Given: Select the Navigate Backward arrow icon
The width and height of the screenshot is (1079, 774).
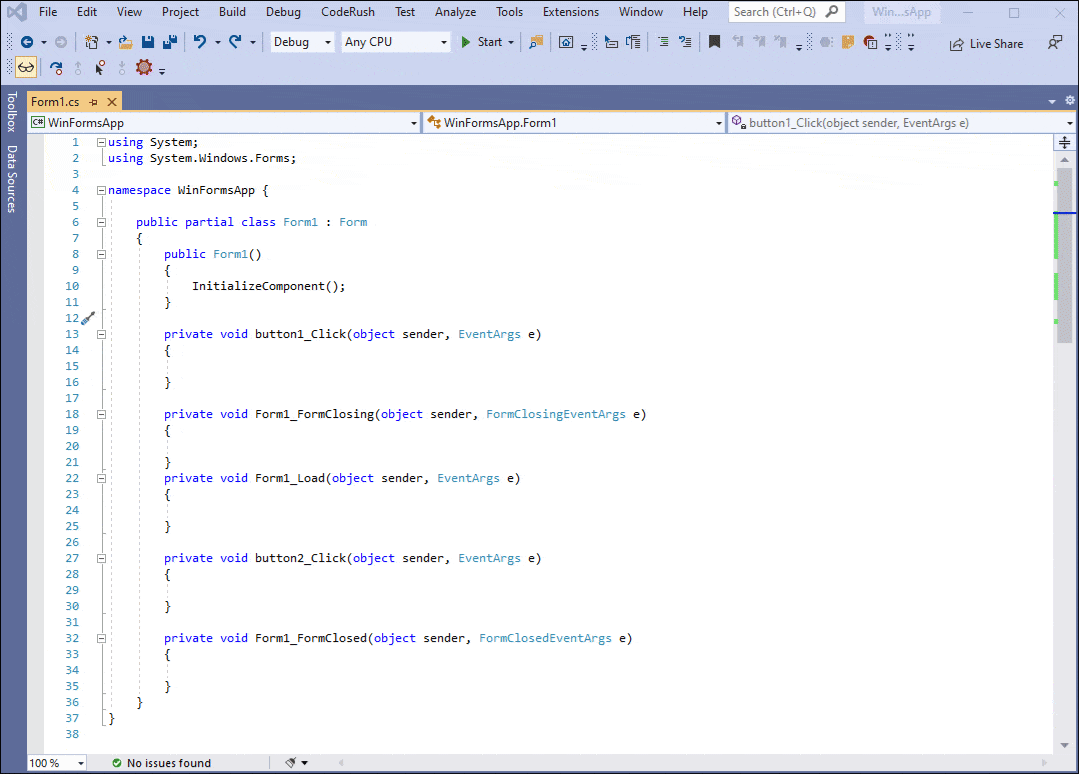Looking at the screenshot, I should [x=27, y=42].
